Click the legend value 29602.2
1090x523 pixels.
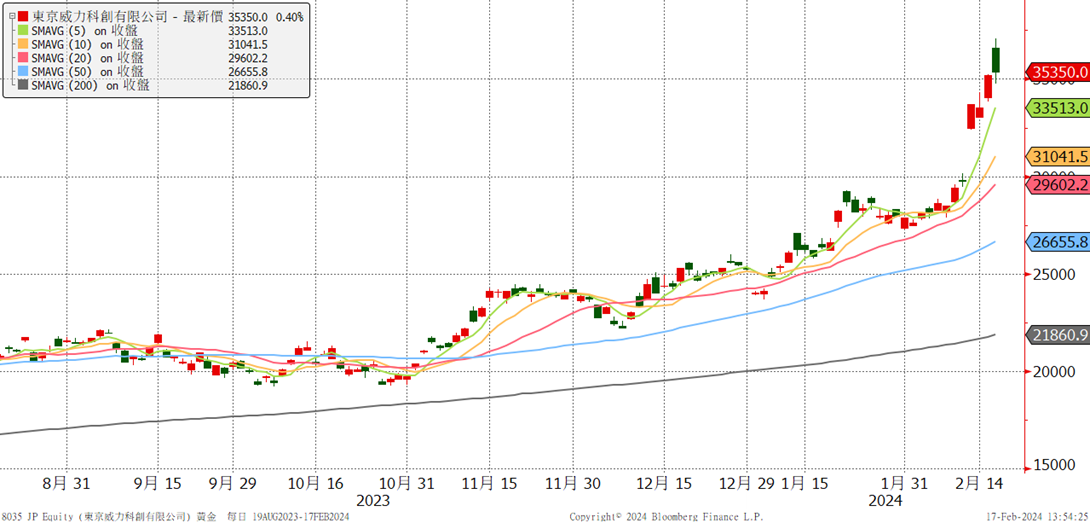tap(249, 58)
